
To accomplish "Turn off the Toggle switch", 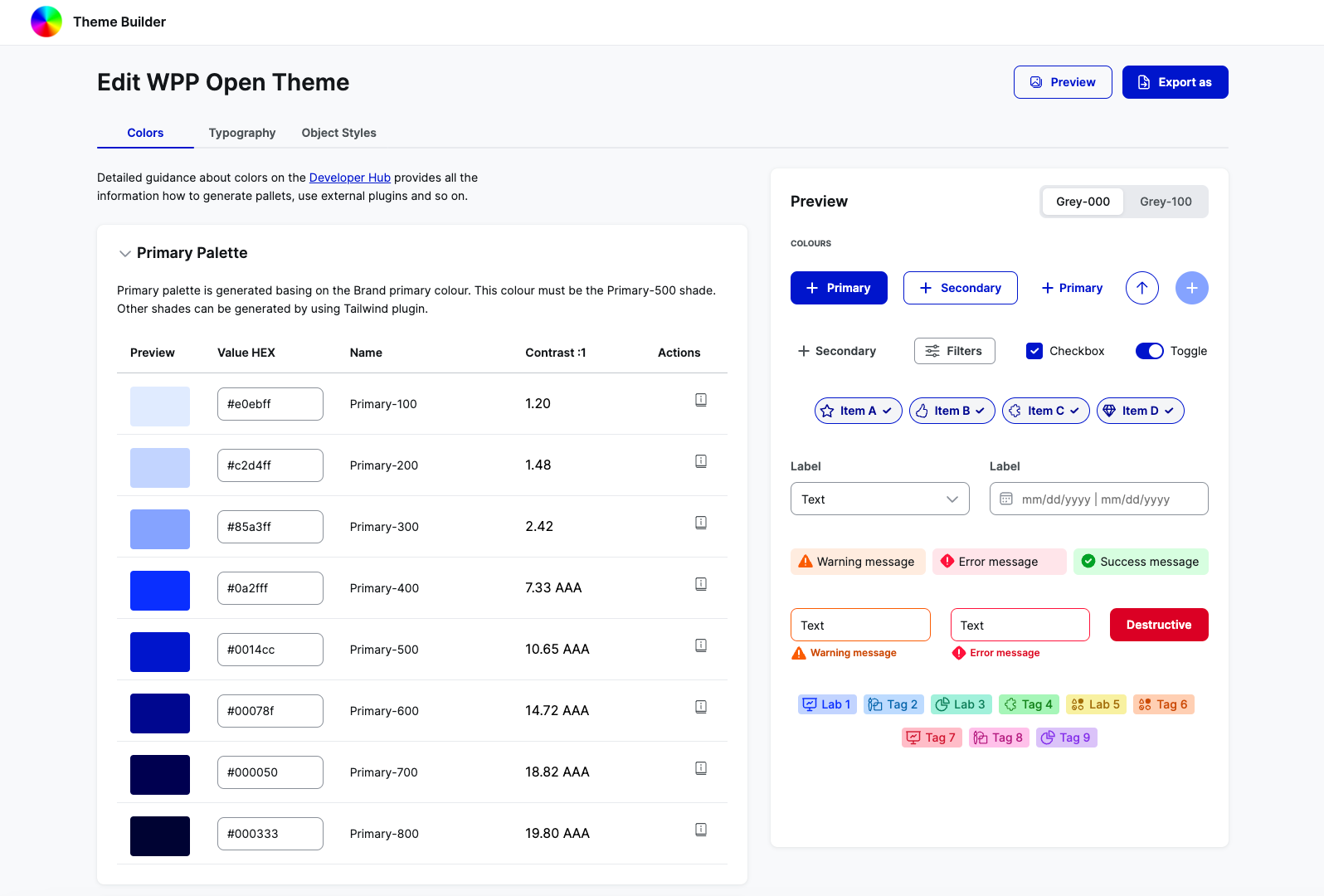I will click(1149, 351).
